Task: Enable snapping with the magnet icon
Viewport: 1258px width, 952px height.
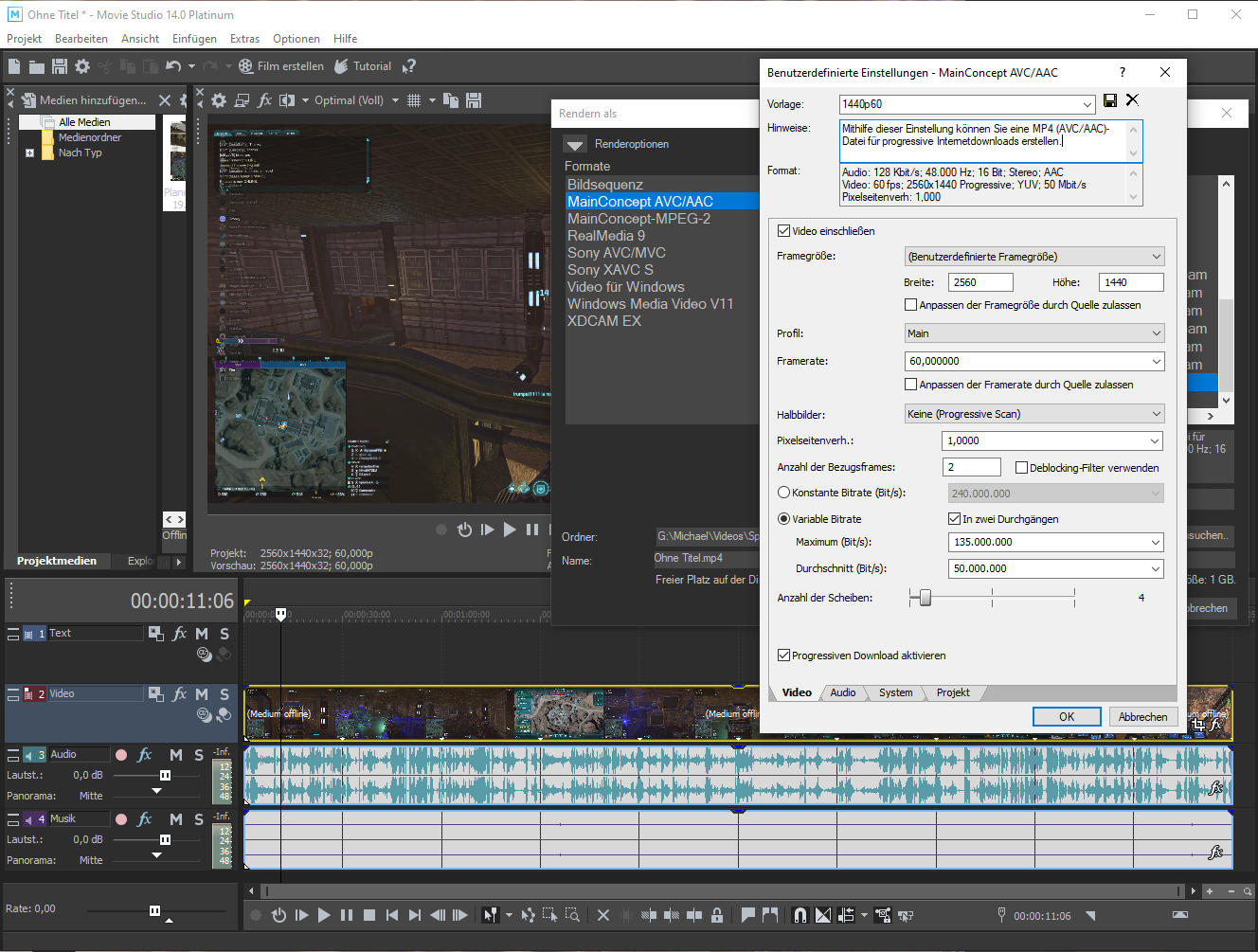Action: tap(800, 915)
